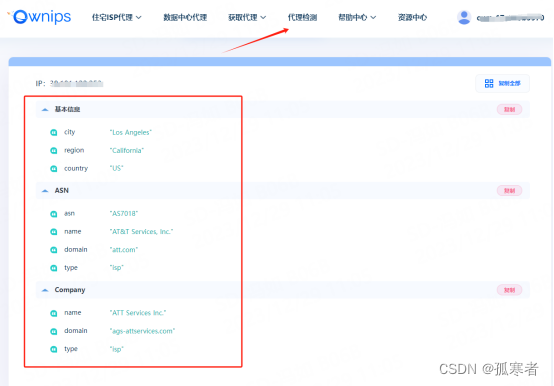Viewport: 554px width, 386px height.
Task: Select the "Los Angeles" city value
Action: (130, 132)
